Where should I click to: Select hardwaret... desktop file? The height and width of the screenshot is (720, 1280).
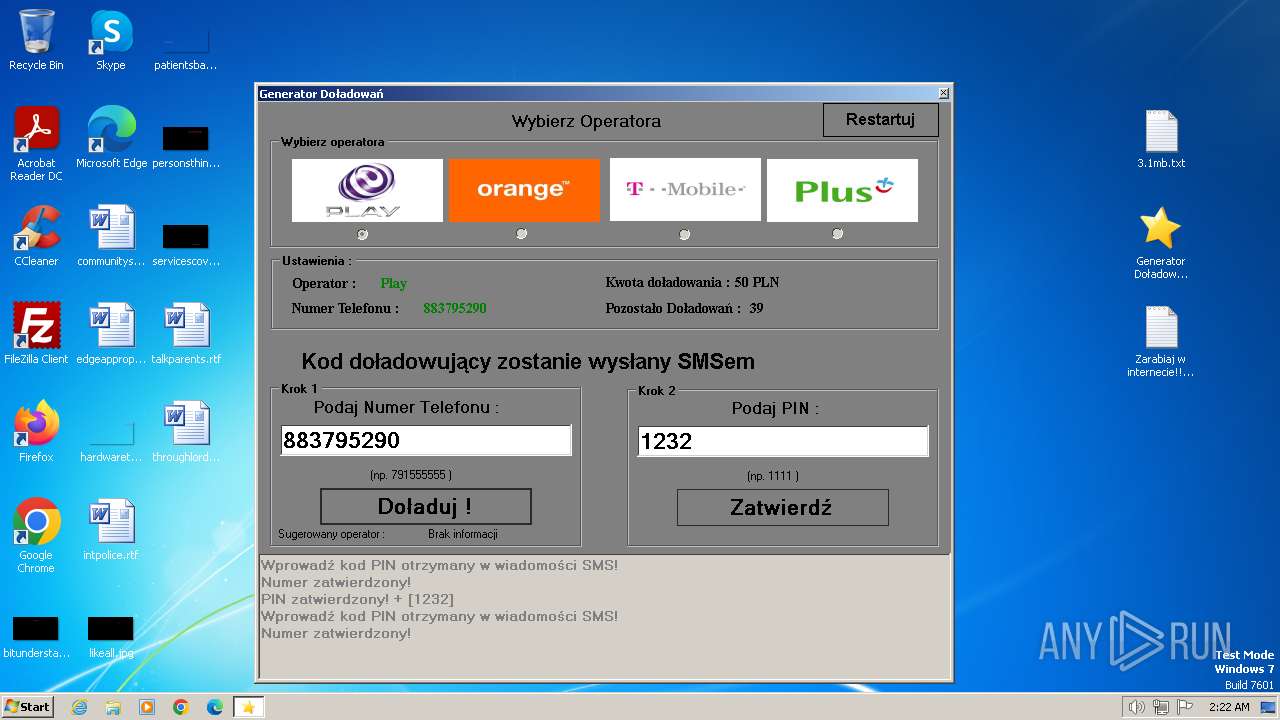(x=111, y=441)
